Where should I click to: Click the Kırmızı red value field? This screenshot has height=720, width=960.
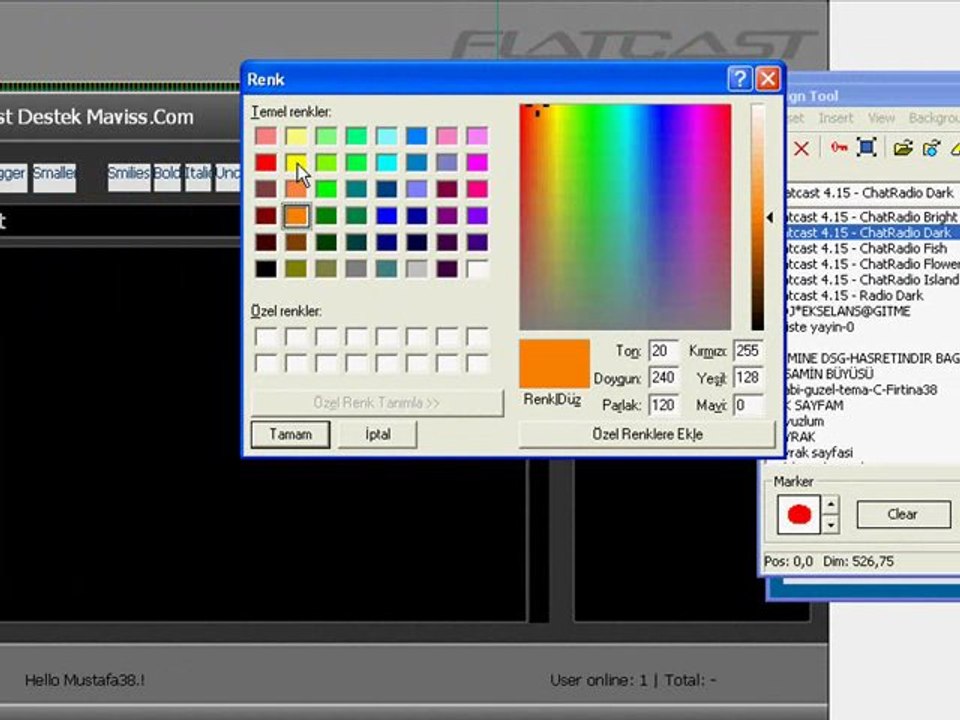[x=748, y=351]
